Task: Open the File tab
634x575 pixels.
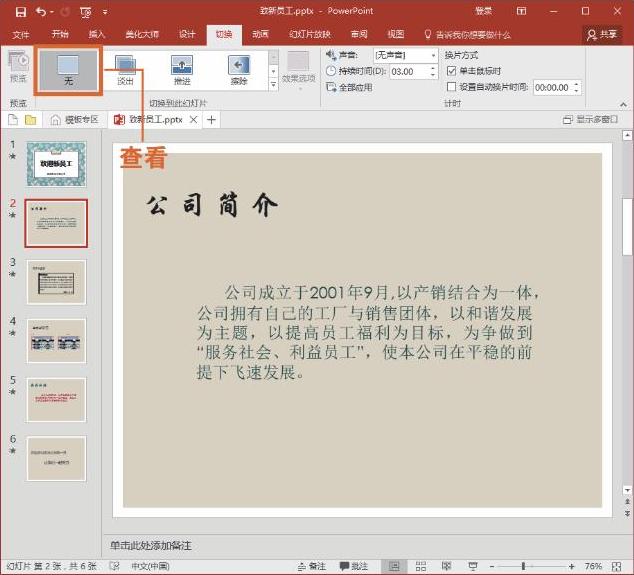Action: (x=21, y=34)
